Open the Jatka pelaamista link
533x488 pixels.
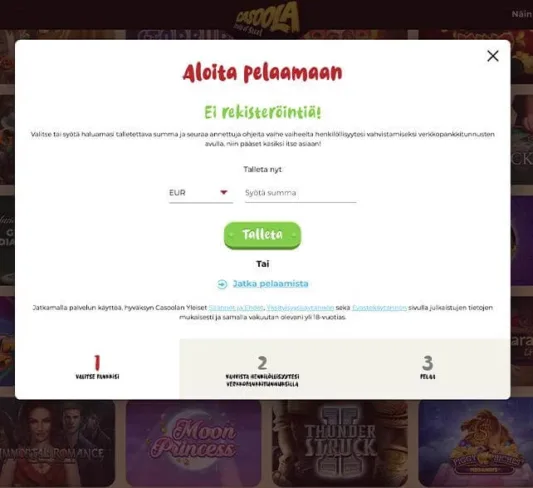pos(271,284)
